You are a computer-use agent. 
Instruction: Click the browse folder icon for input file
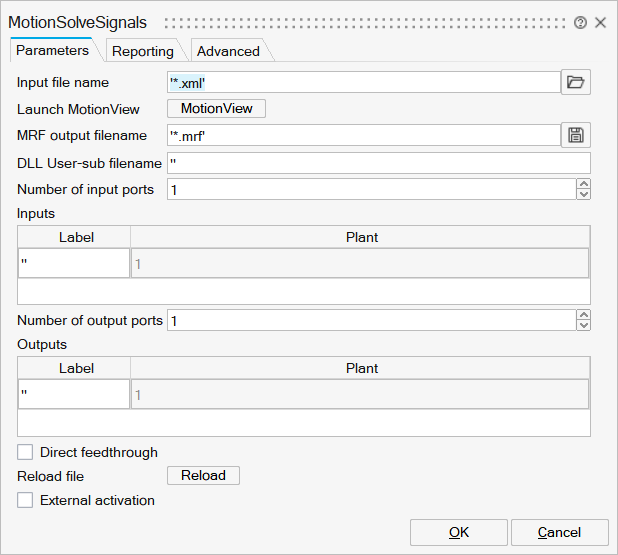tap(575, 83)
